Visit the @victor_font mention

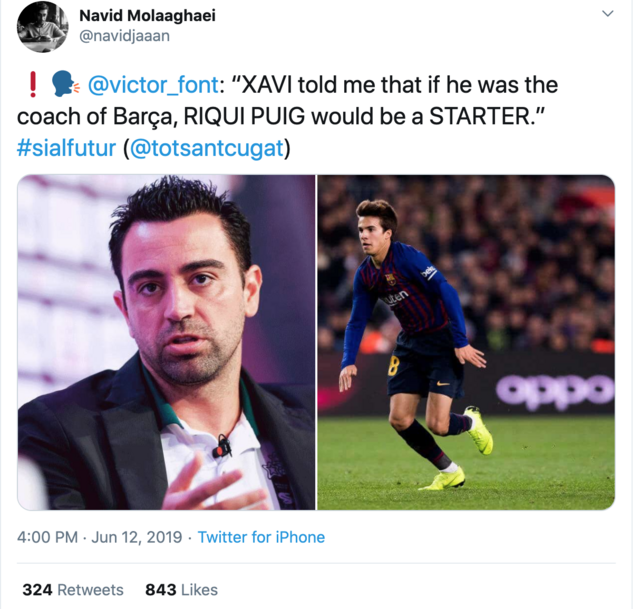click(x=153, y=85)
